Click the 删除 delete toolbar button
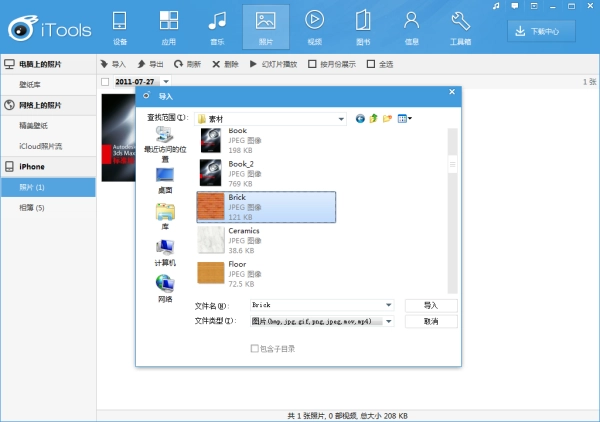 pyautogui.click(x=225, y=64)
